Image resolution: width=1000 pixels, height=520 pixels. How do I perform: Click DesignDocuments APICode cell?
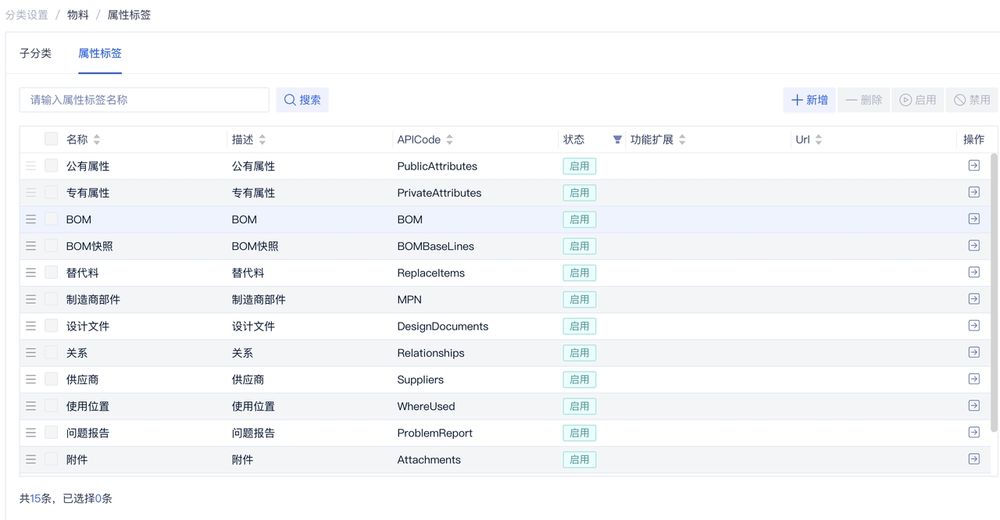tap(443, 326)
